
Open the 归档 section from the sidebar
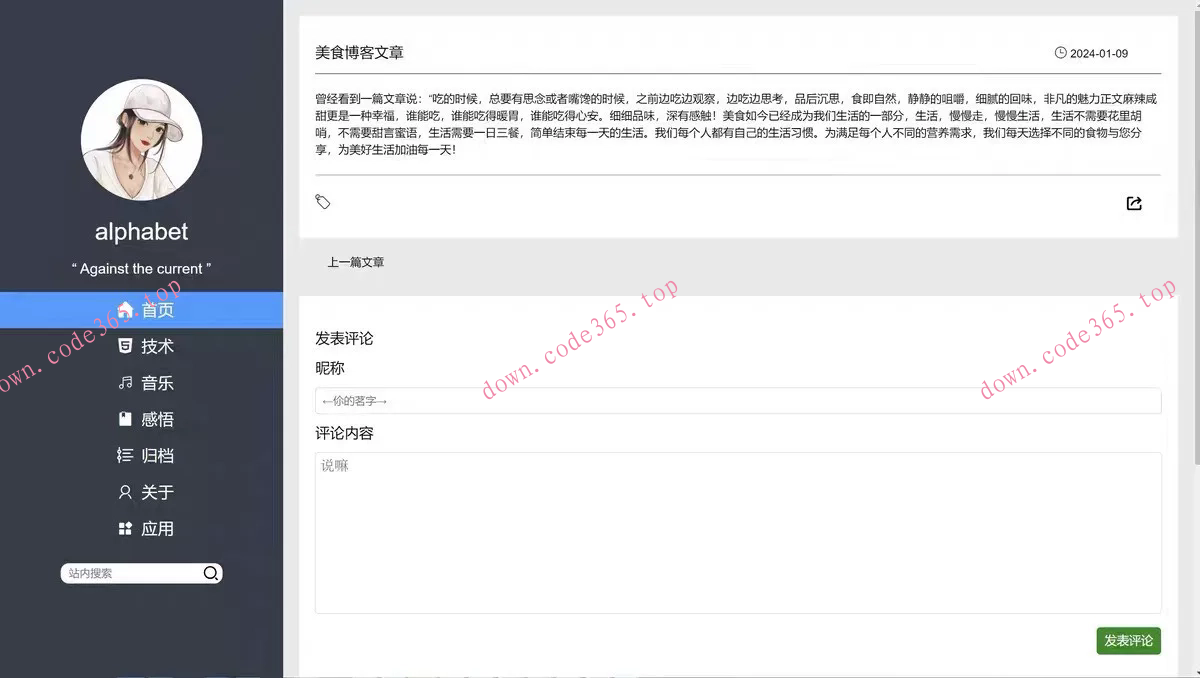point(156,456)
